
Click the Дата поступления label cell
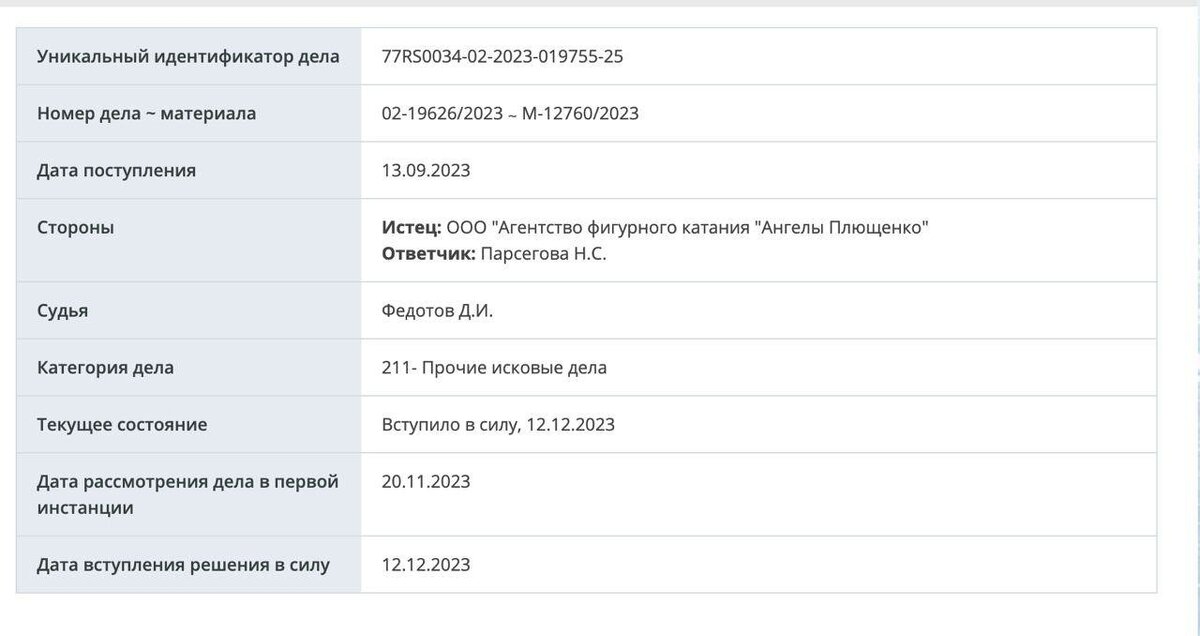pyautogui.click(x=189, y=170)
